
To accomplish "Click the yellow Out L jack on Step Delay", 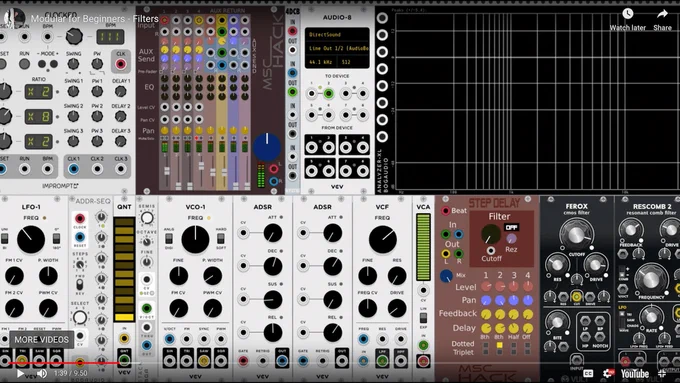I will (445, 254).
